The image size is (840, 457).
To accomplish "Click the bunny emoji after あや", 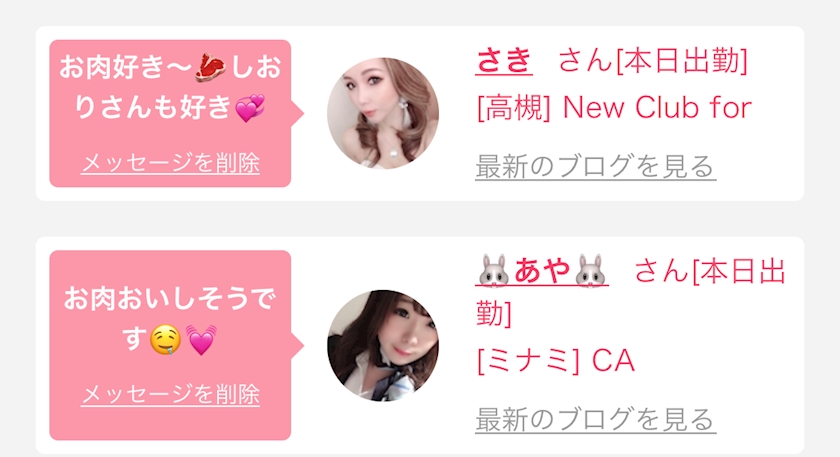I will point(590,270).
